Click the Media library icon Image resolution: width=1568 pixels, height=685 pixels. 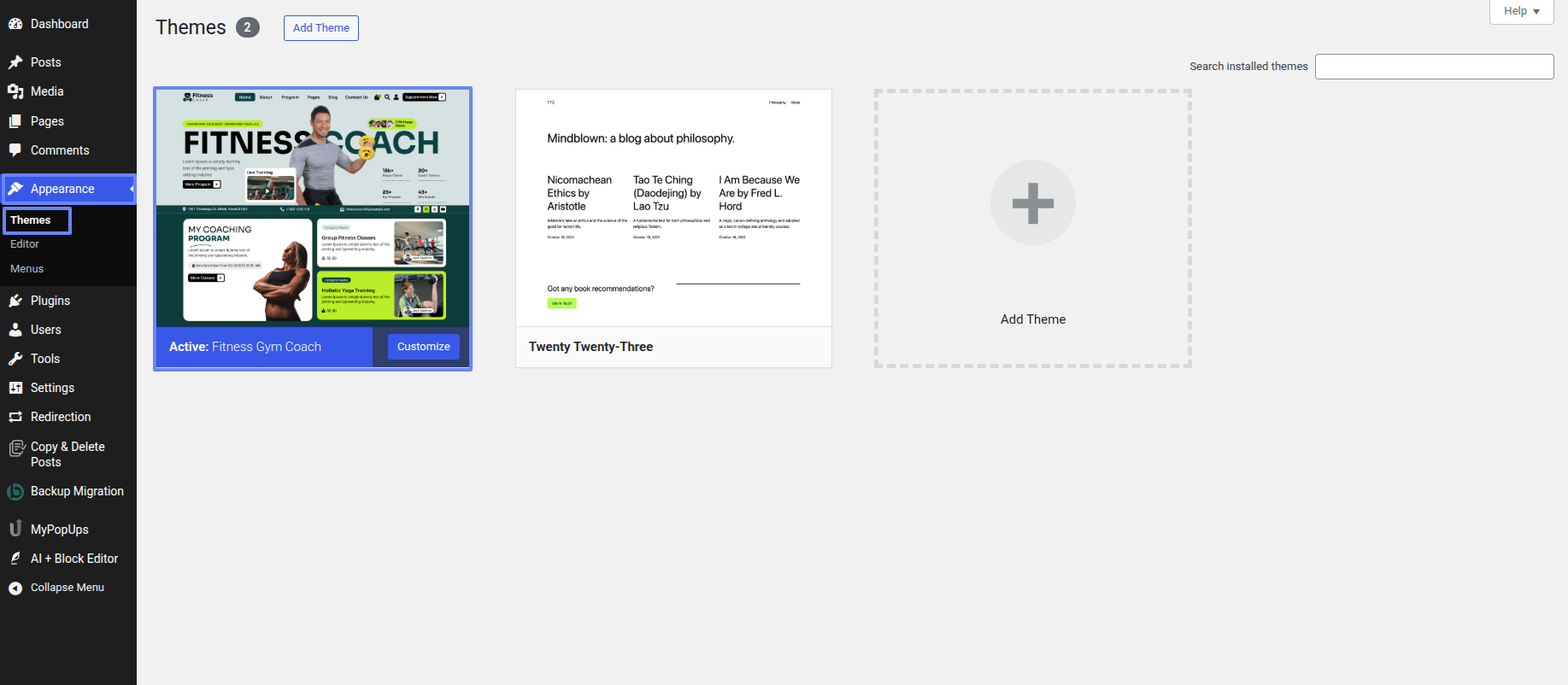[15, 91]
